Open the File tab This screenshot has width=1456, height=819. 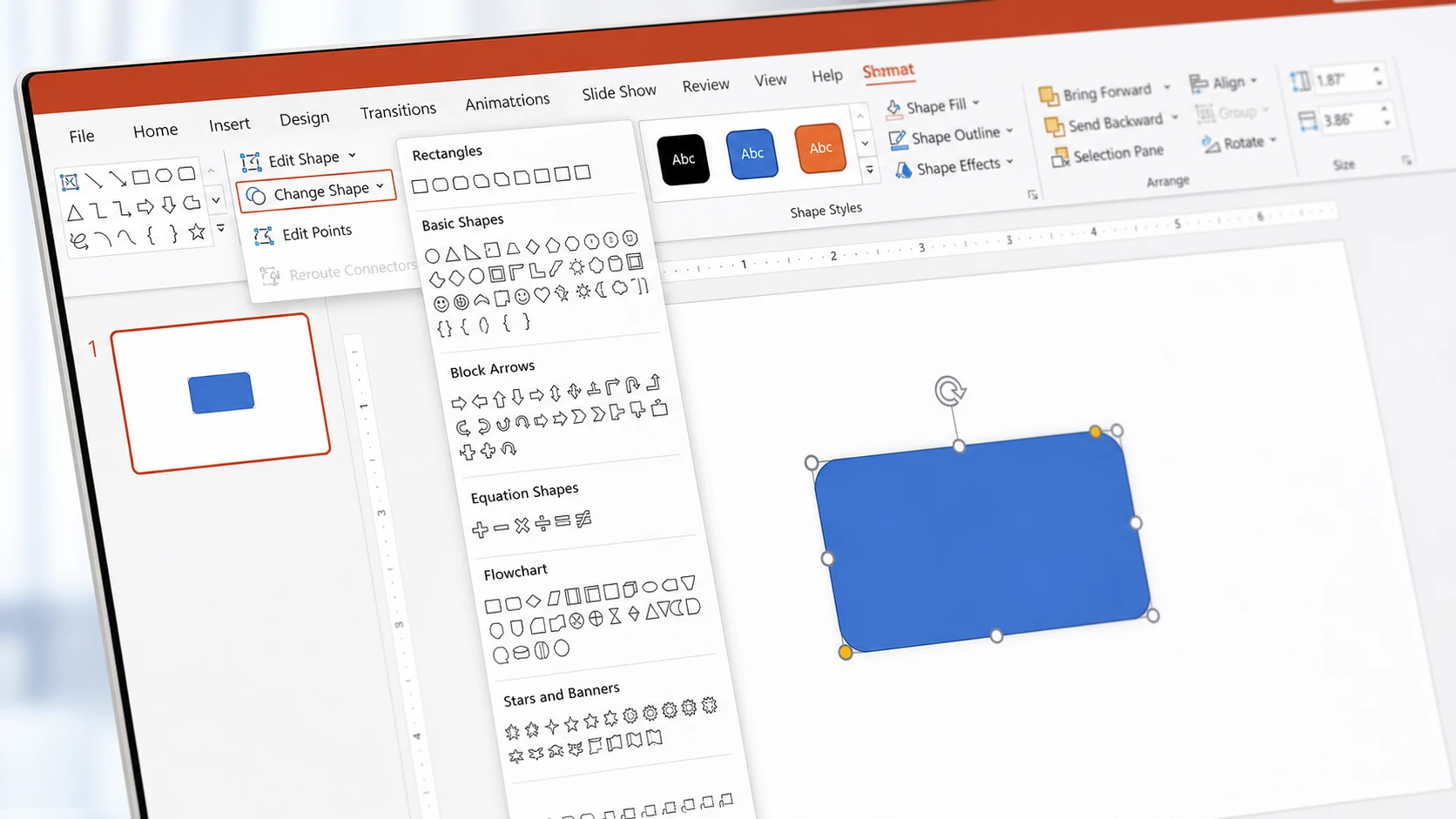(82, 136)
